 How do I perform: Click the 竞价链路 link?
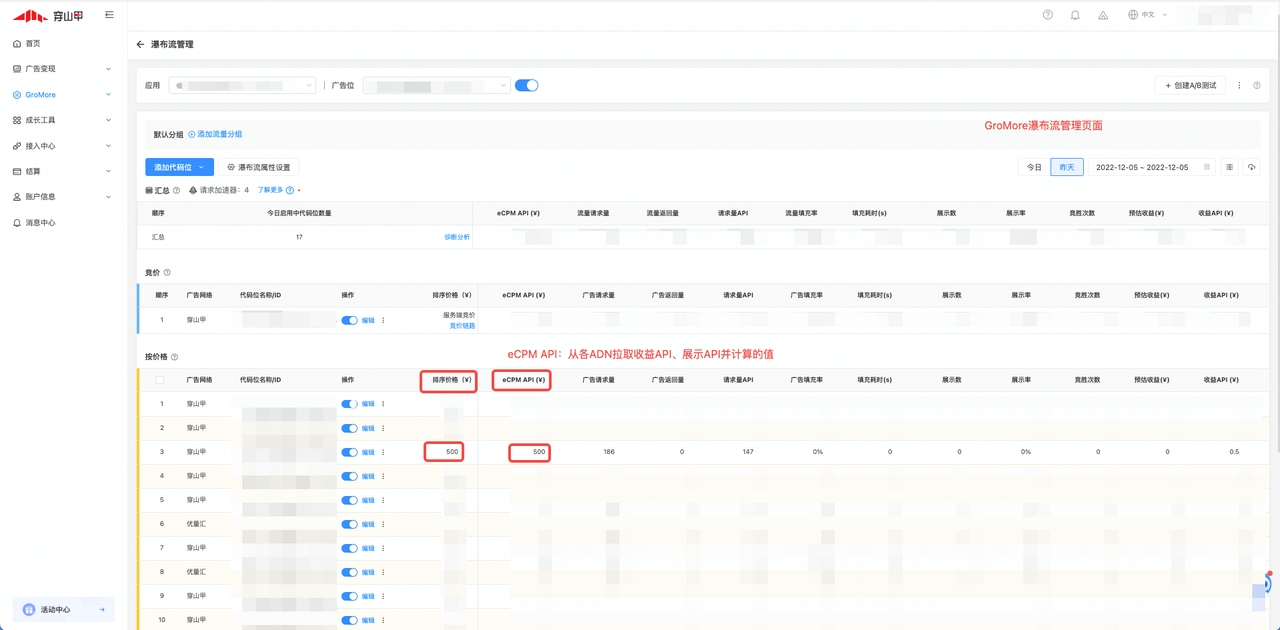(462, 326)
